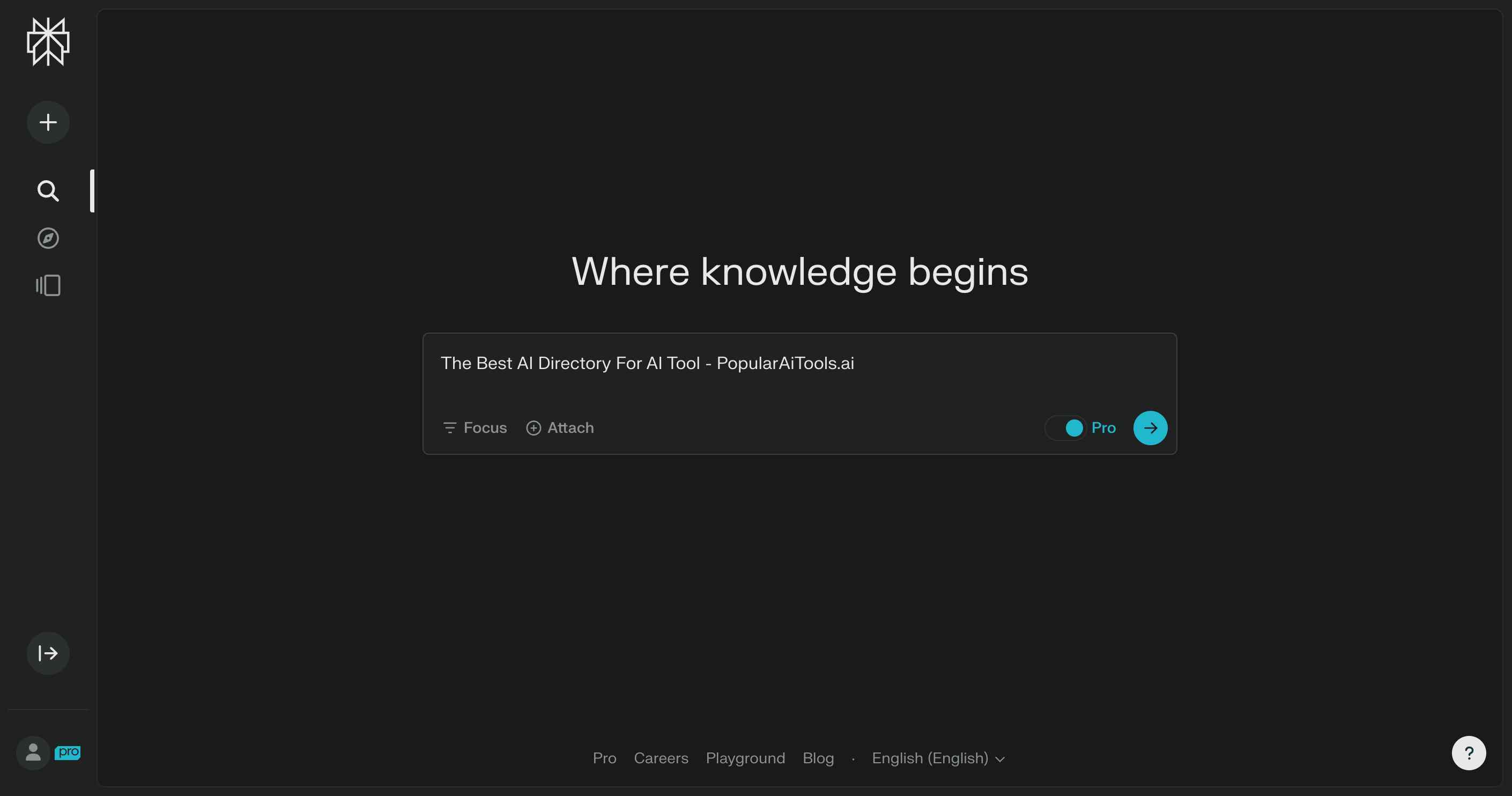Open the help question mark button

[x=1469, y=753]
